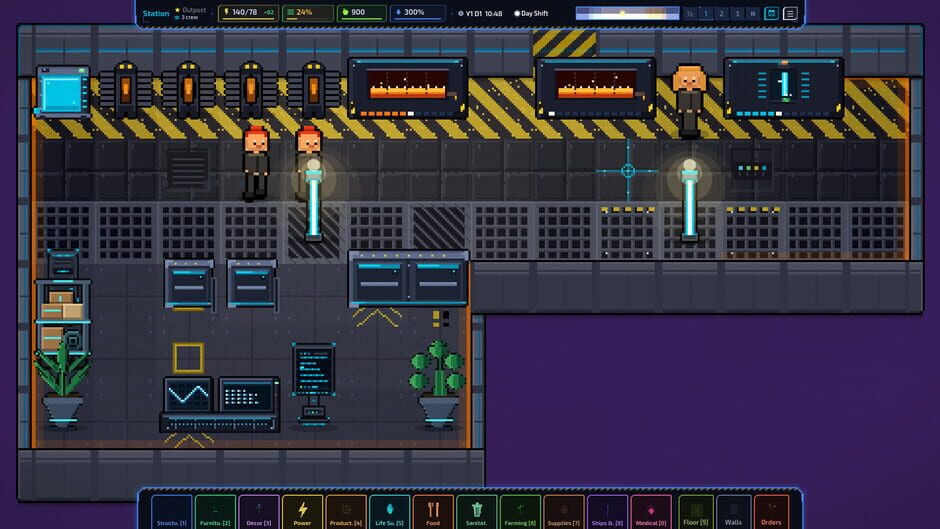This screenshot has height=529, width=940.
Task: Set game speed to 3
Action: coord(737,13)
